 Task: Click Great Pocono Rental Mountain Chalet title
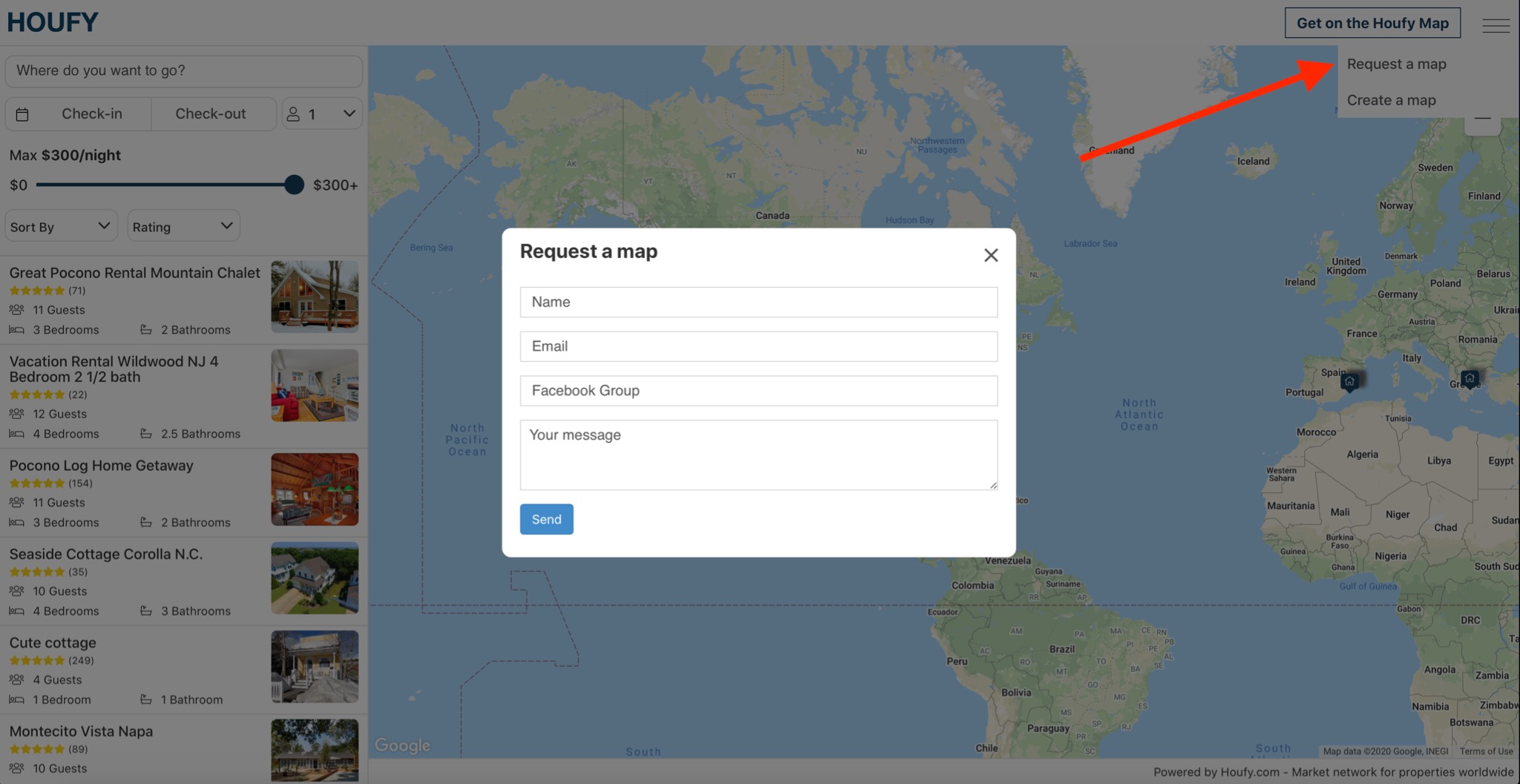(x=134, y=273)
